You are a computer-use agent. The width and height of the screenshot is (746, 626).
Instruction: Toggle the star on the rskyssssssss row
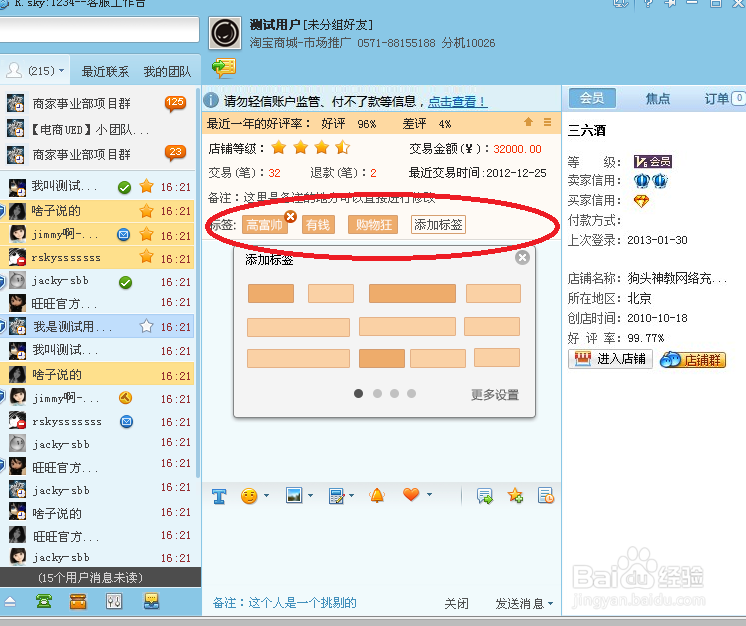146,256
